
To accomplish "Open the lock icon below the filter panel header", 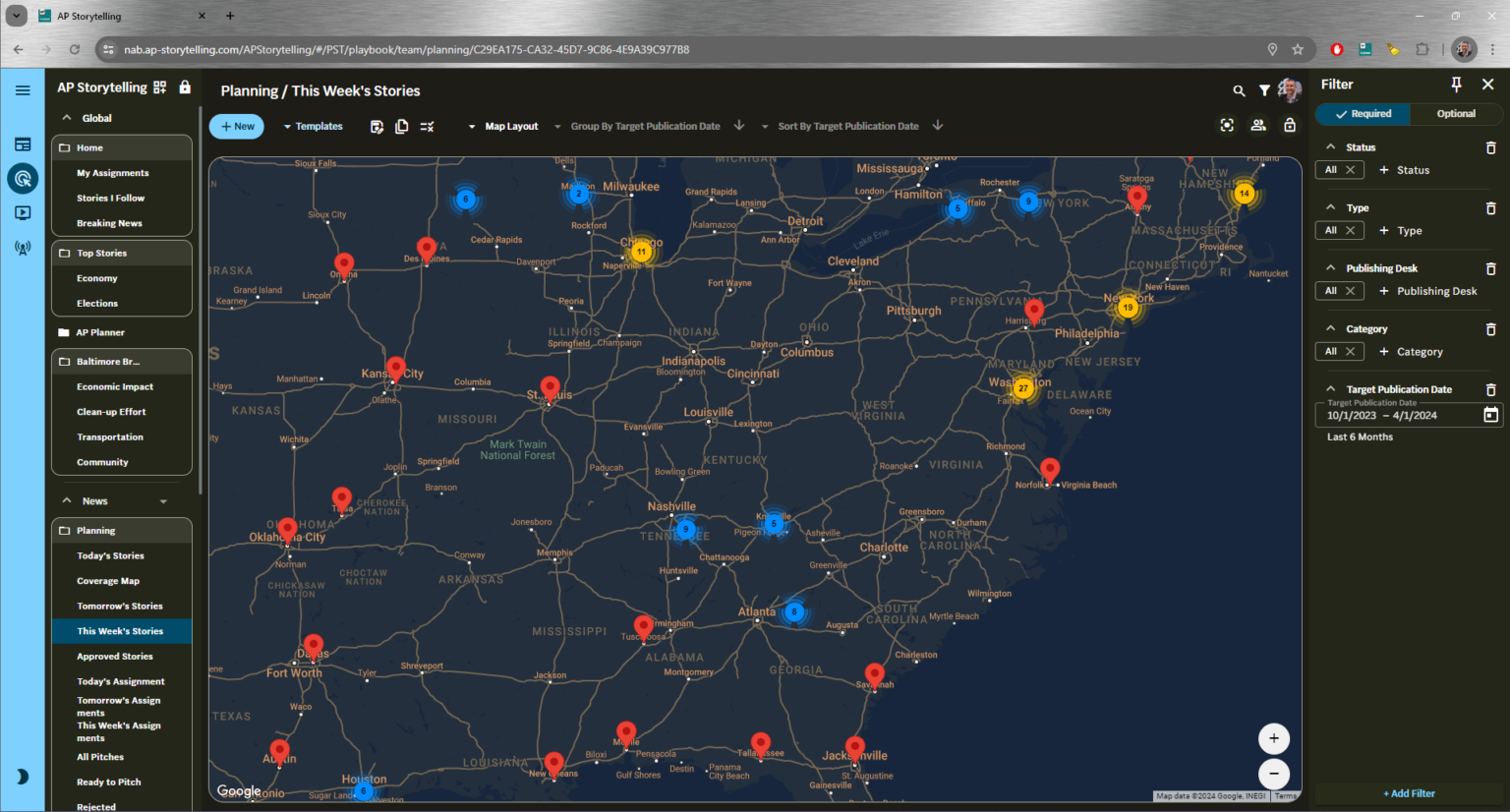I will point(1290,125).
